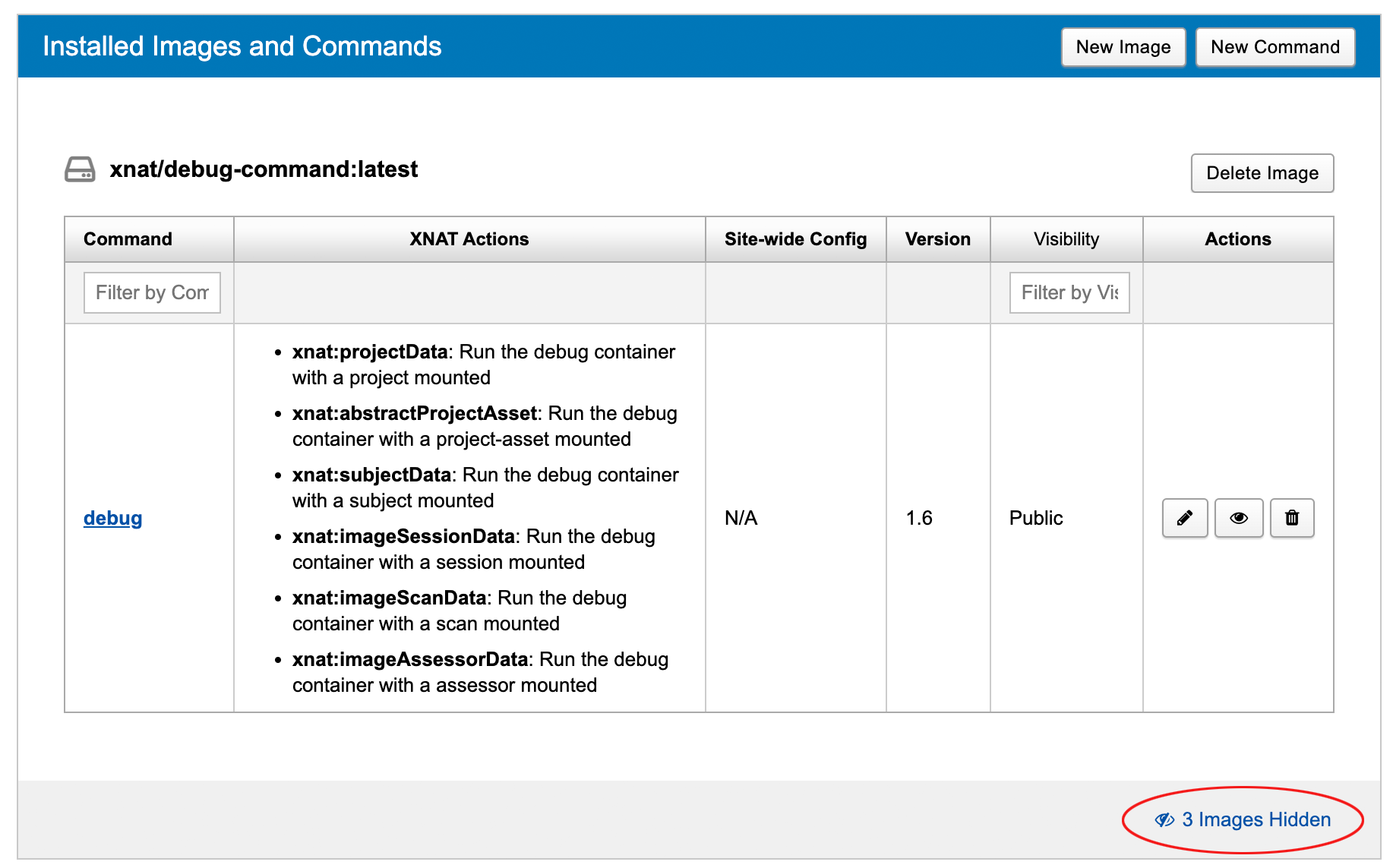Screen dimensions: 1393x868
Task: Focus the Filter by Visibility input
Action: (x=1069, y=292)
